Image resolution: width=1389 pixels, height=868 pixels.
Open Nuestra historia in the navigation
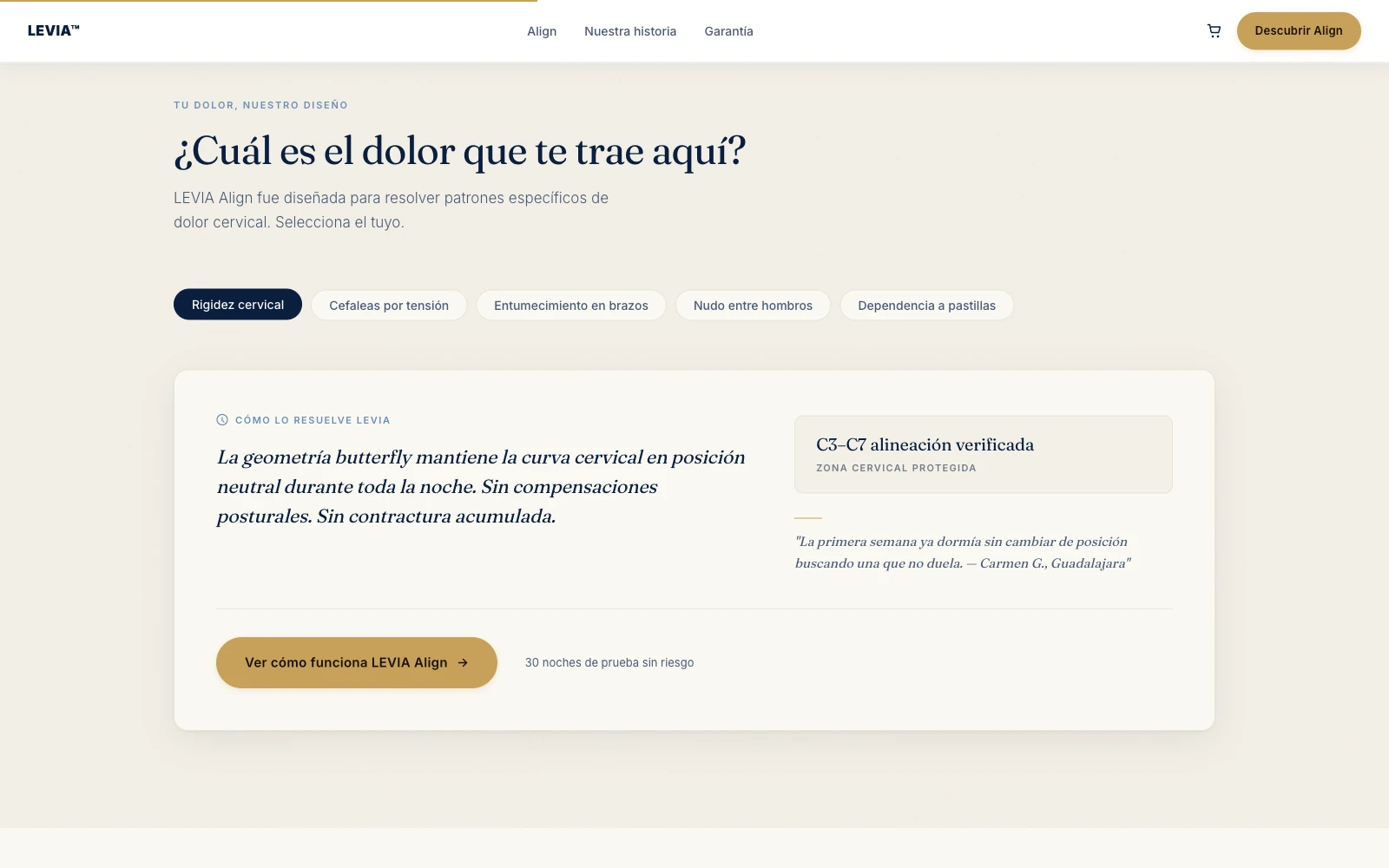tap(630, 31)
